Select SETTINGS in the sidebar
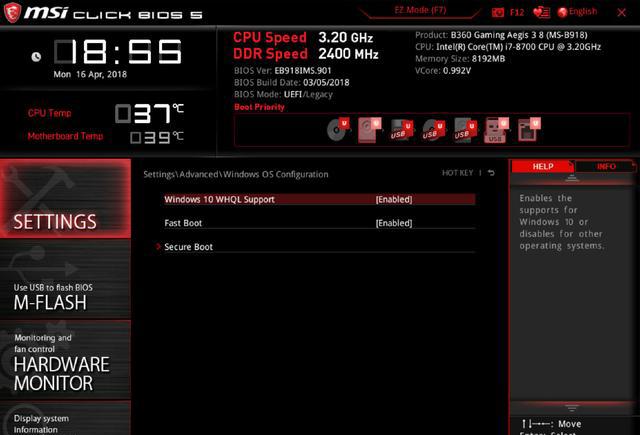Screen dimensions: 640x435 point(65,199)
